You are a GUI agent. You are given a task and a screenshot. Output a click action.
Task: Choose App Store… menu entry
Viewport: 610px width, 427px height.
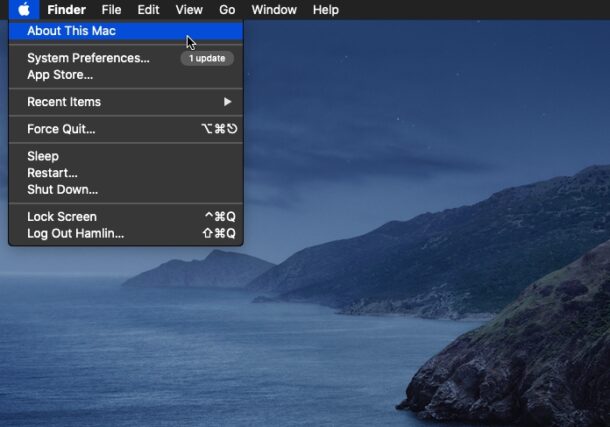[126, 75]
